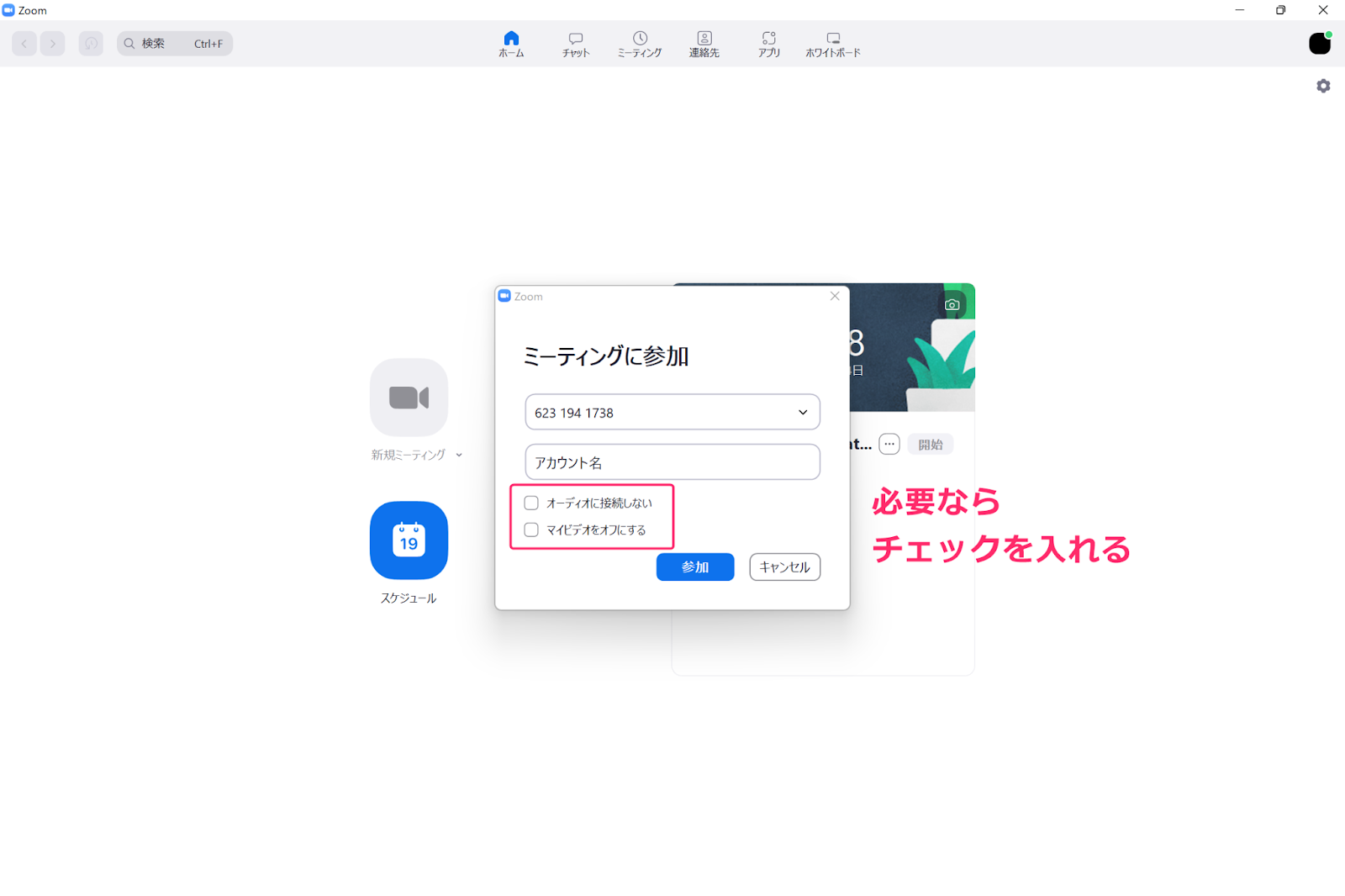Click the back navigation arrow
1345x896 pixels.
pos(24,44)
